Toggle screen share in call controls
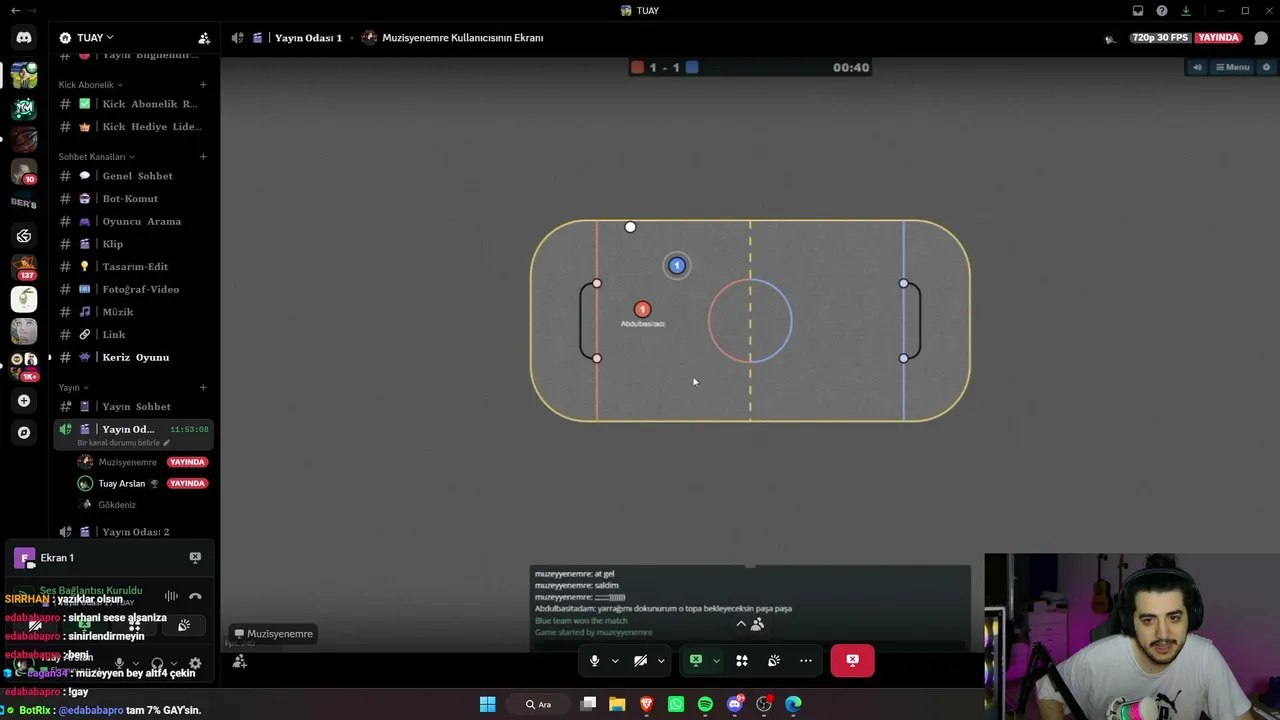Screen dimensions: 1280x720 point(696,660)
